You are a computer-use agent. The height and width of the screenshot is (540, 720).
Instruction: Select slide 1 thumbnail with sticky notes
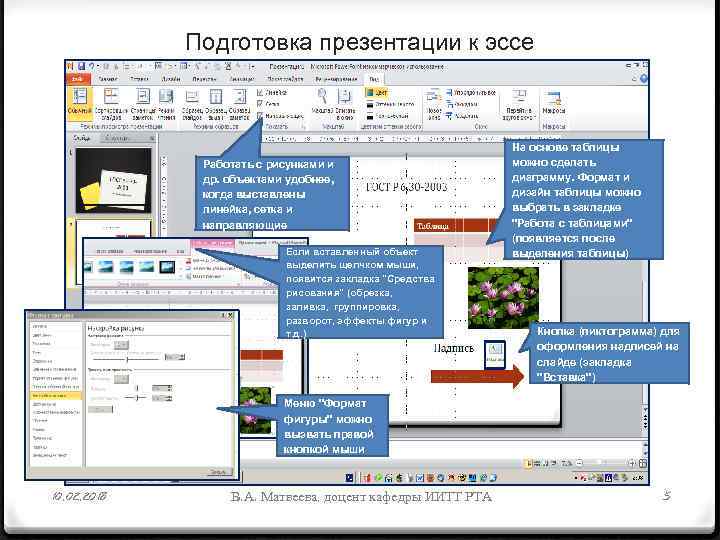pos(113,180)
